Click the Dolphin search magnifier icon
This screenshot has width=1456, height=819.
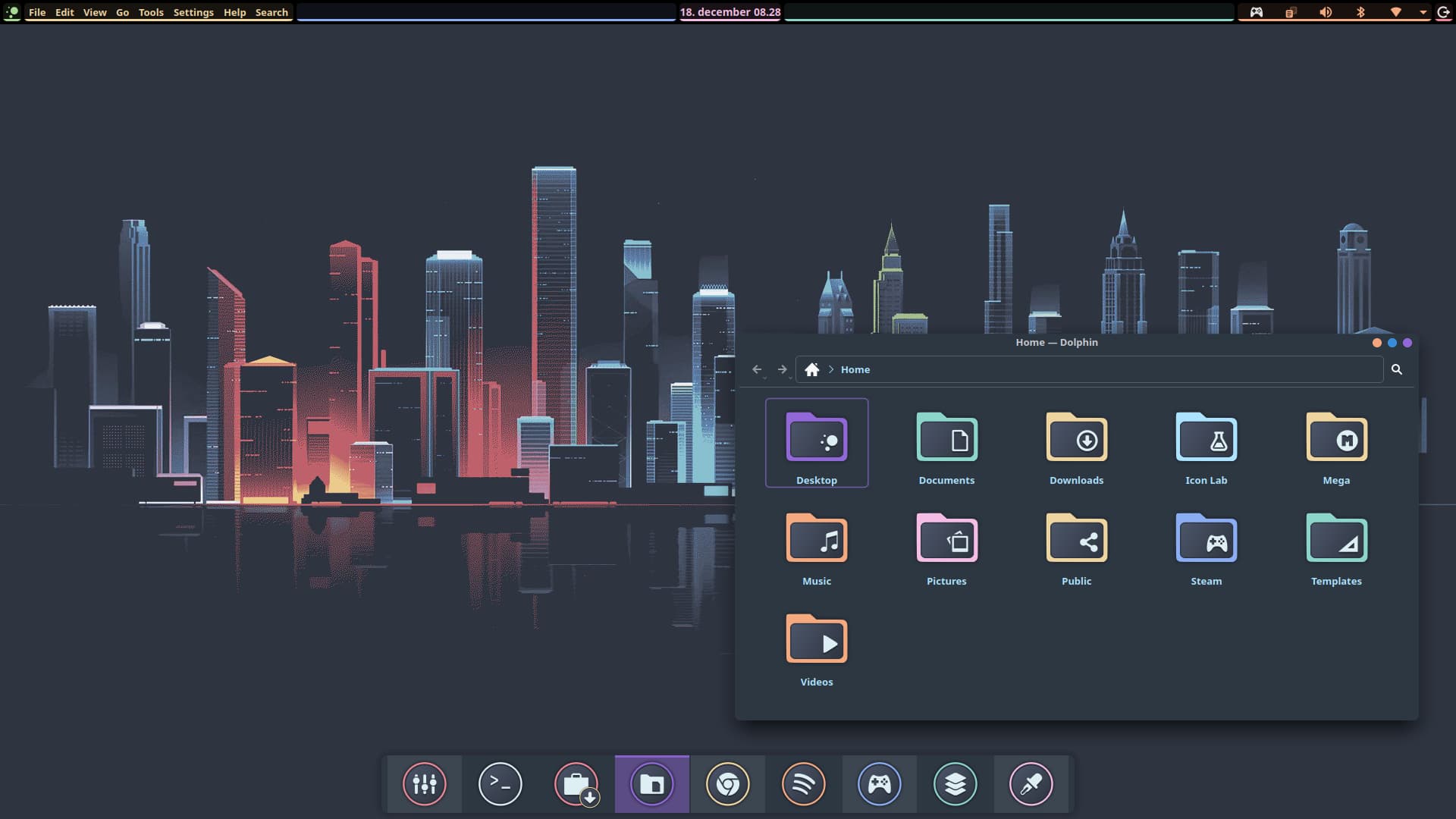[1396, 369]
